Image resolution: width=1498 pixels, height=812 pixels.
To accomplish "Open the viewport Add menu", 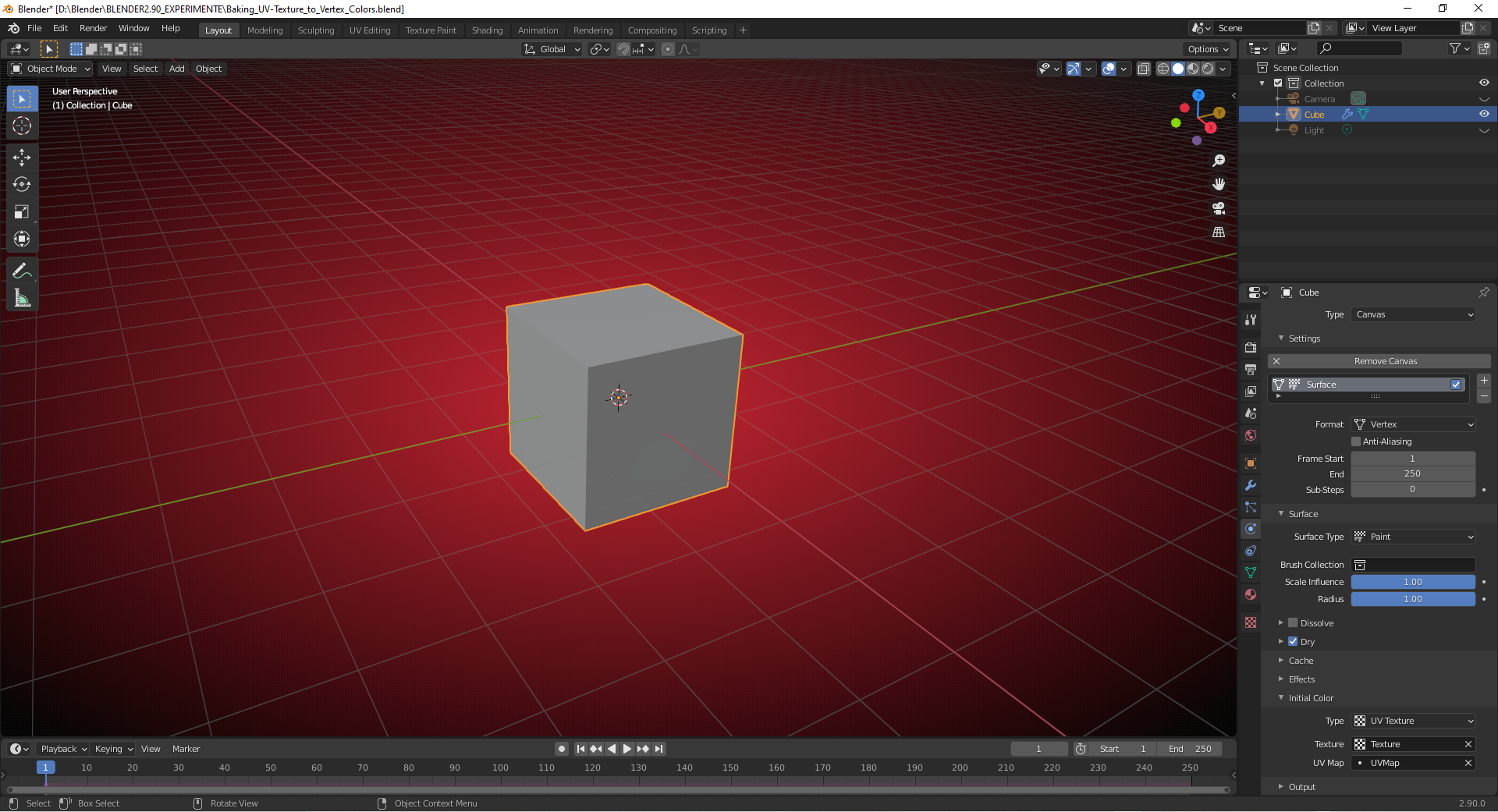I will (177, 69).
